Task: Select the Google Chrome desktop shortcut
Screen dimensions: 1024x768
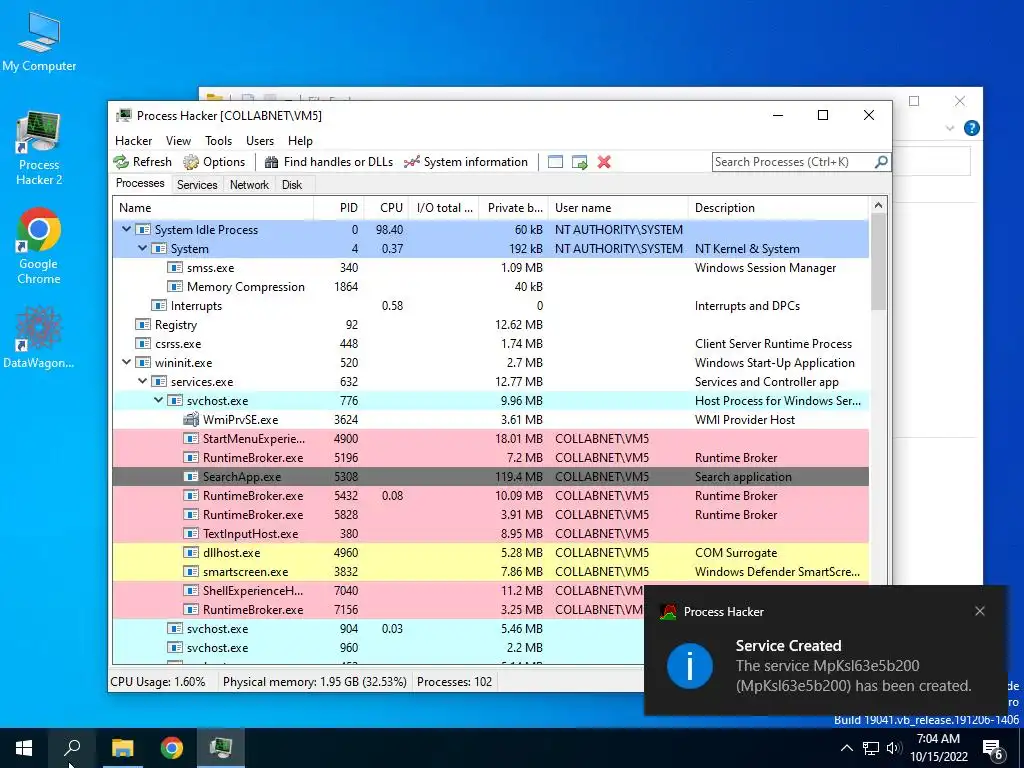Action: [x=39, y=246]
